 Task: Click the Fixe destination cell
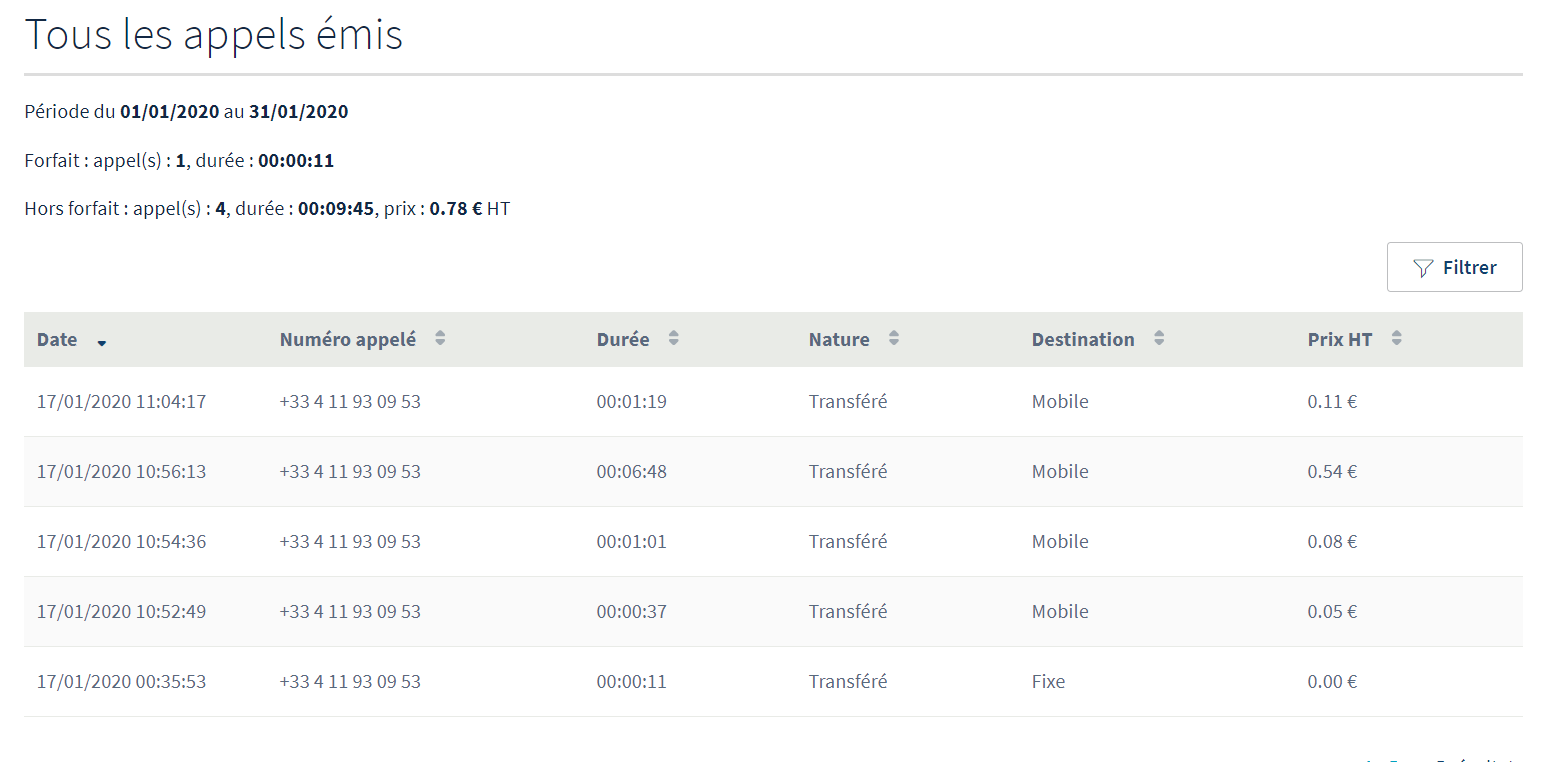(x=1048, y=682)
